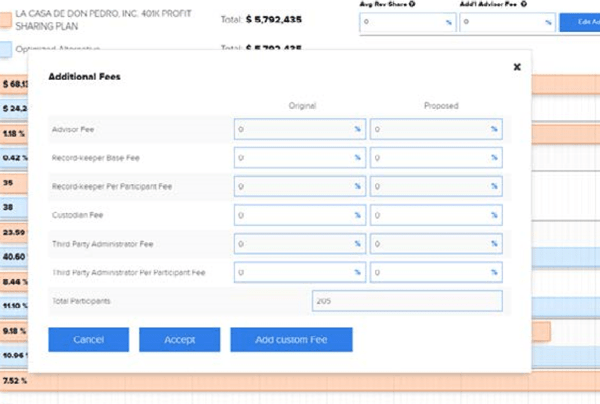
Task: Click the Add'l Advisor Fee input field
Action: [x=506, y=21]
